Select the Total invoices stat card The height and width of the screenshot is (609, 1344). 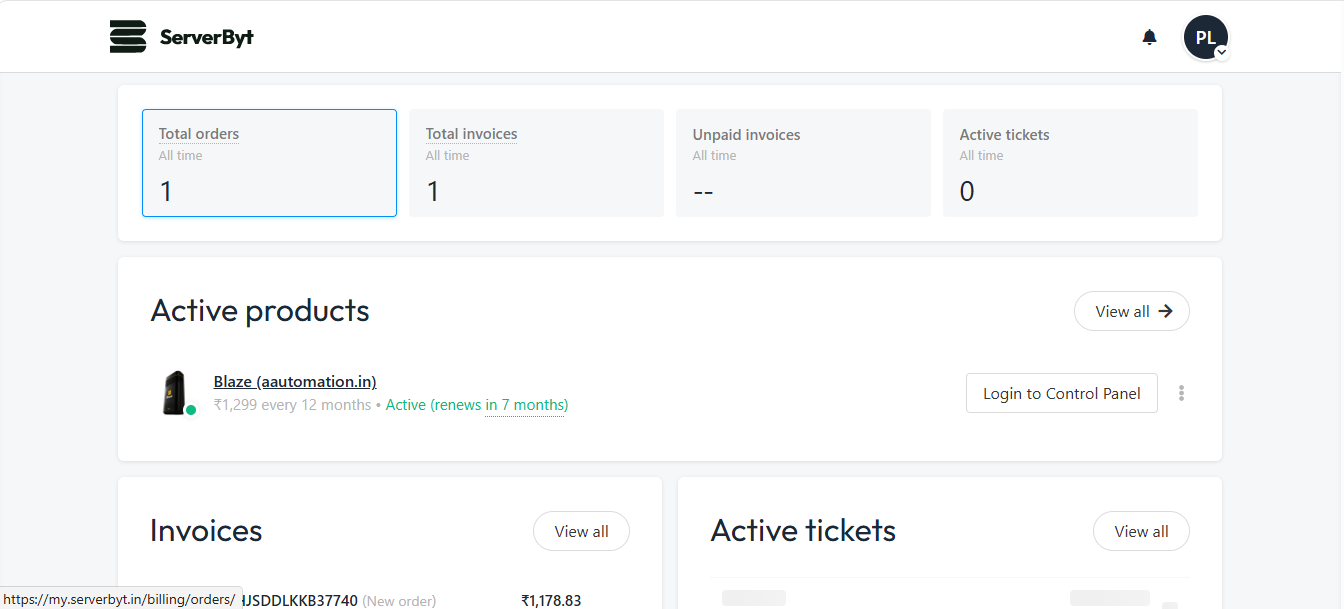pyautogui.click(x=536, y=163)
